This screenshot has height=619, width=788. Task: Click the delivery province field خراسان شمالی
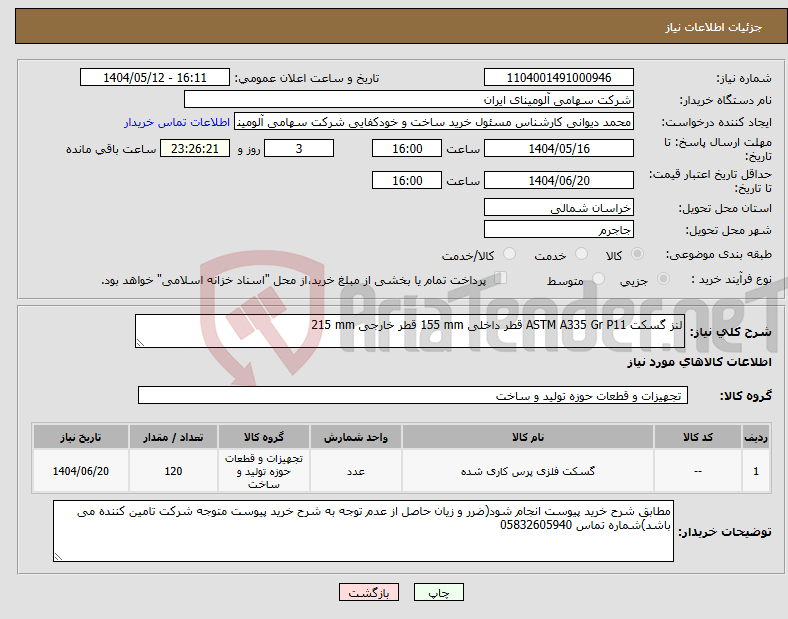(x=559, y=208)
